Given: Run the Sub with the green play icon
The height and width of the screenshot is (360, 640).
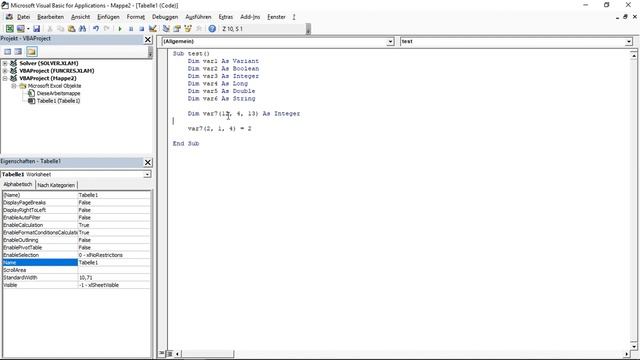Looking at the screenshot, I should pyautogui.click(x=120, y=29).
